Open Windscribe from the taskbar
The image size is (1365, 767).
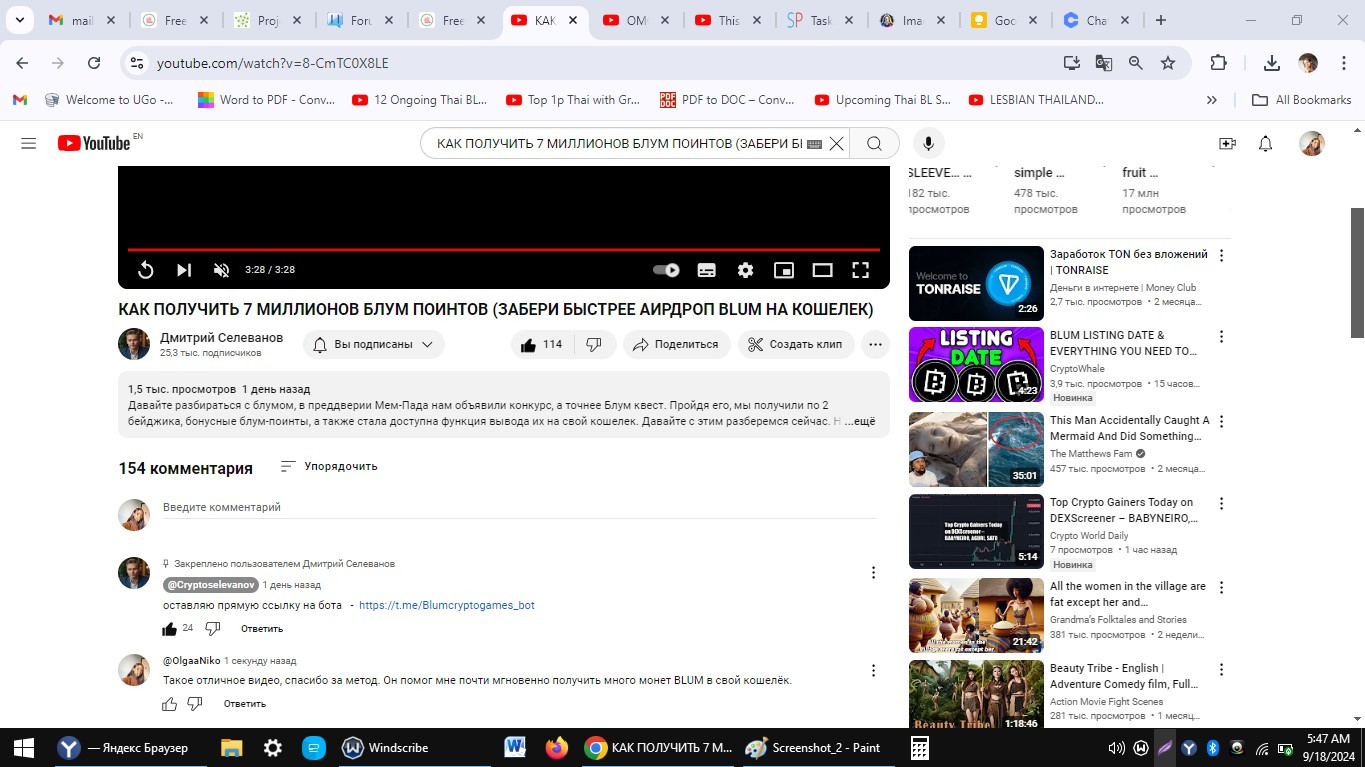point(385,748)
